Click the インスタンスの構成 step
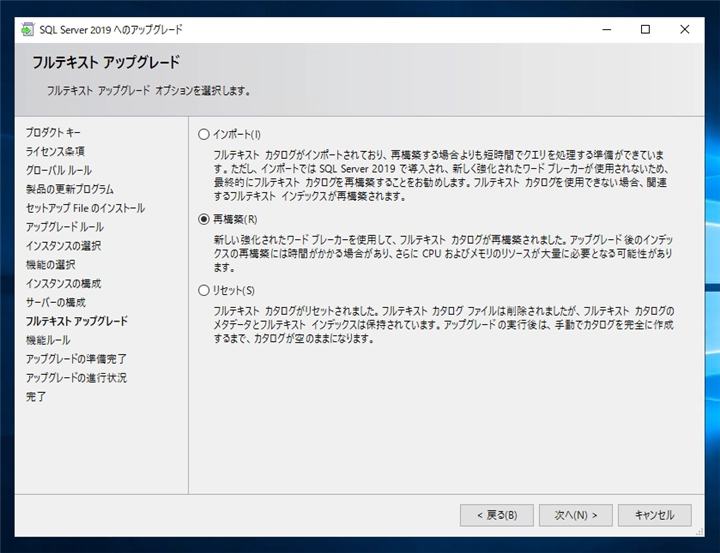Viewport: 720px width, 553px height. tap(63, 283)
